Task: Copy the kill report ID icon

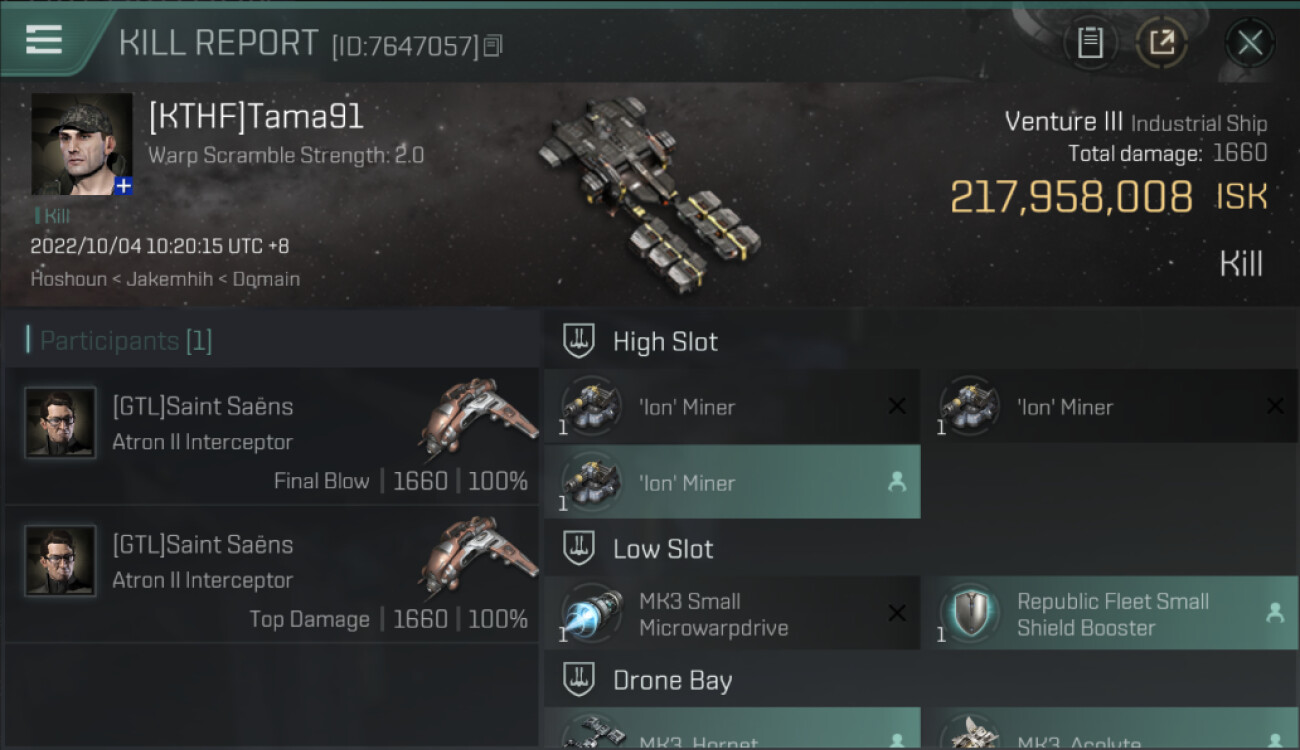Action: pyautogui.click(x=493, y=46)
